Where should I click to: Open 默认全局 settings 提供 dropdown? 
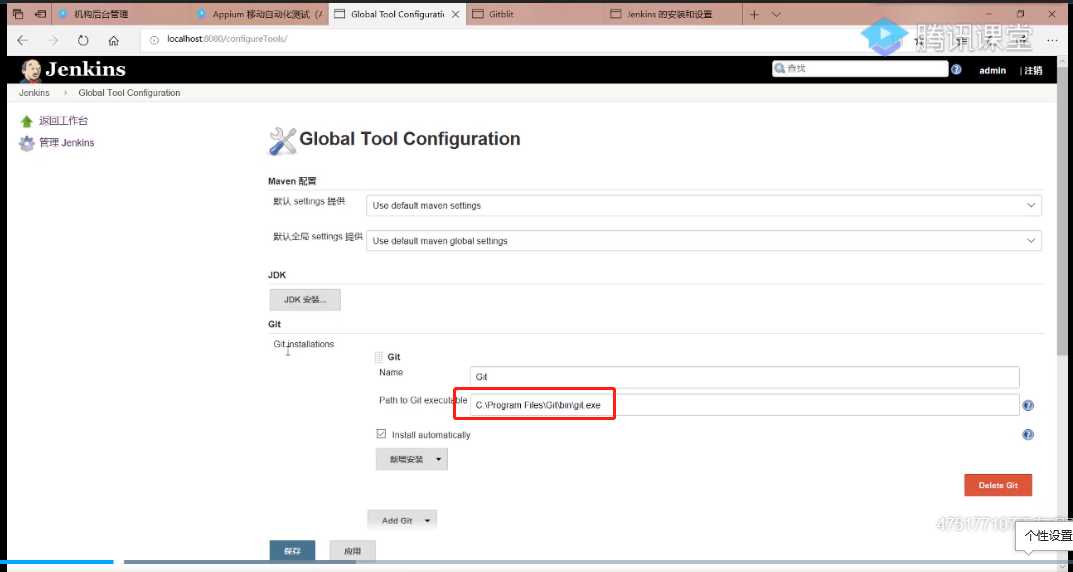[x=703, y=241]
